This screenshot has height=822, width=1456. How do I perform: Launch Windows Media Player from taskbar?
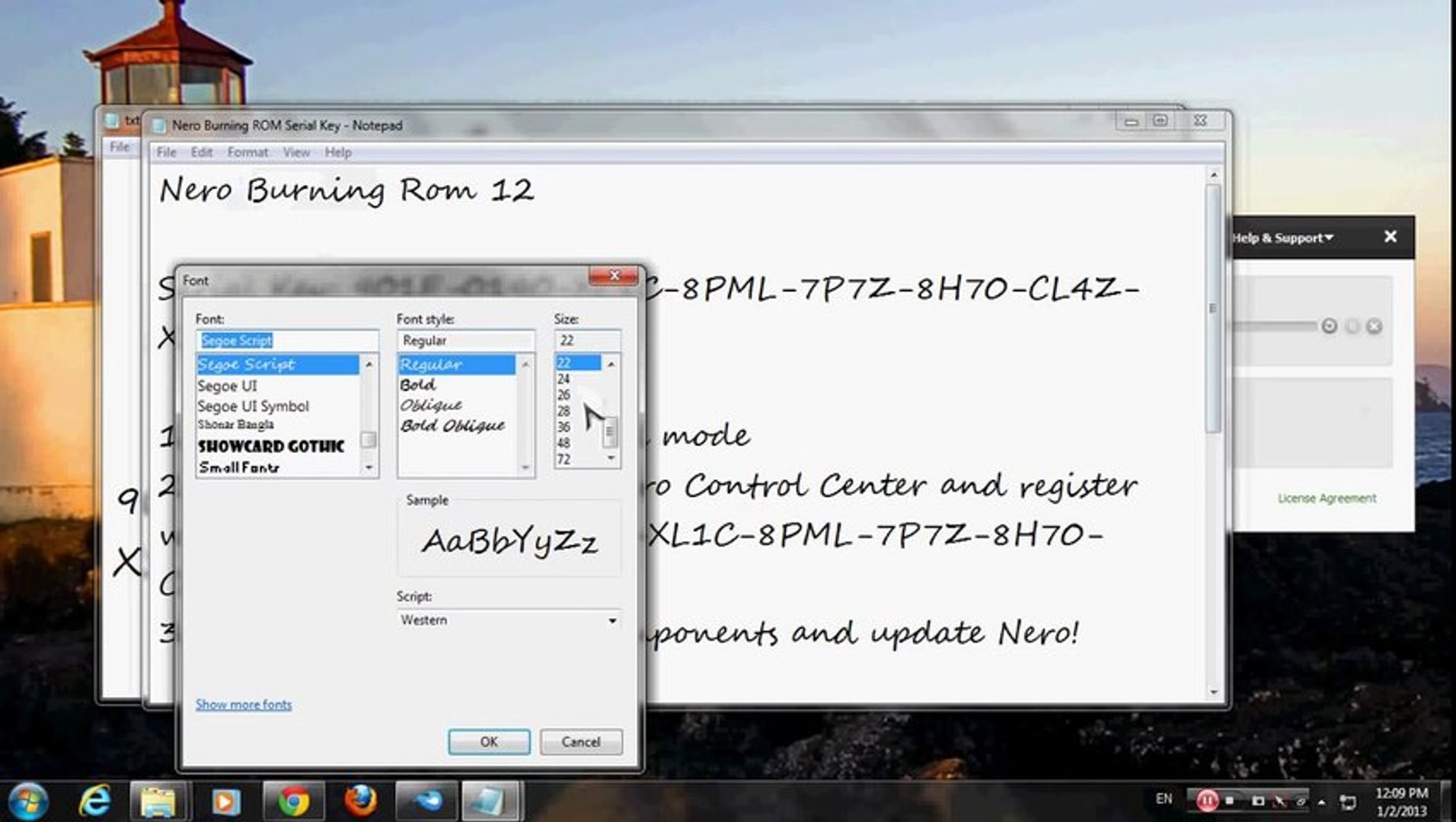pos(225,801)
